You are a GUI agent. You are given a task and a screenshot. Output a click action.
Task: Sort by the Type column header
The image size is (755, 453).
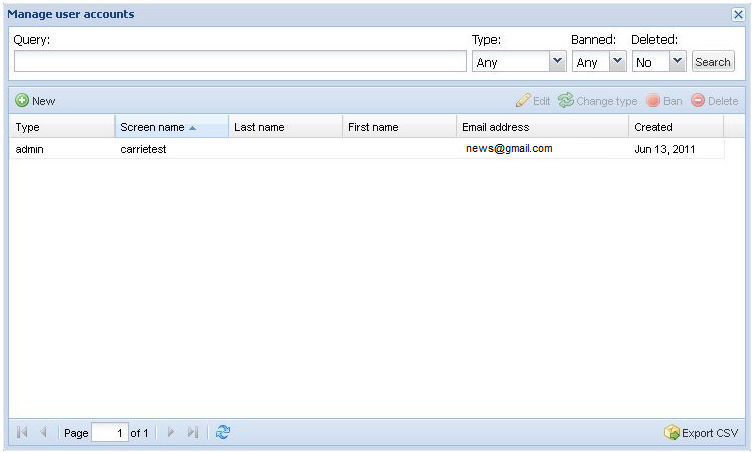[62, 127]
